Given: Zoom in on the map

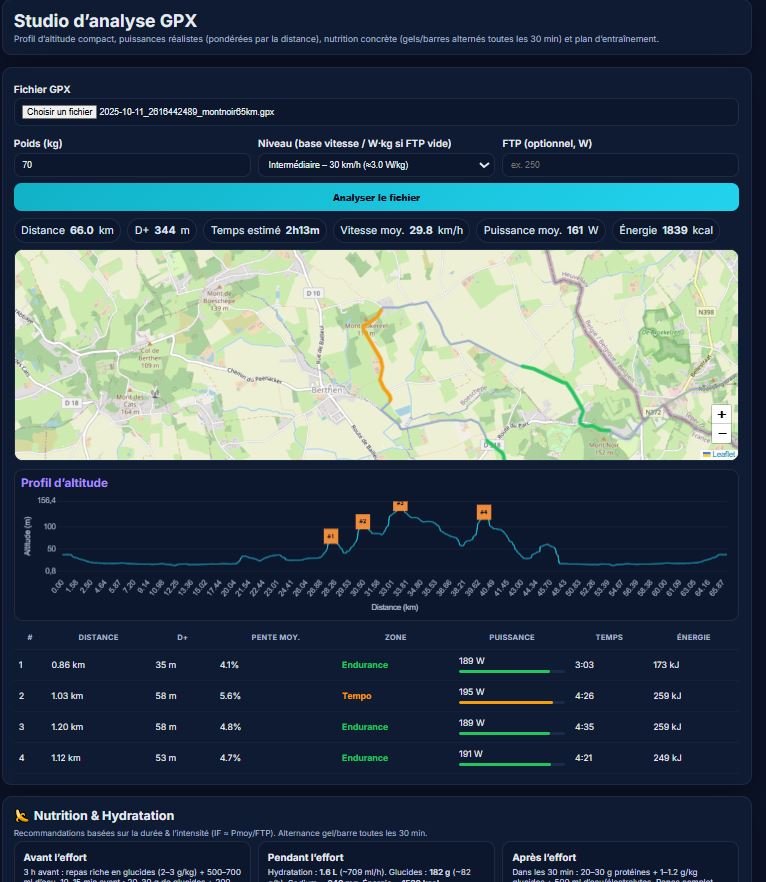Looking at the screenshot, I should (x=722, y=414).
